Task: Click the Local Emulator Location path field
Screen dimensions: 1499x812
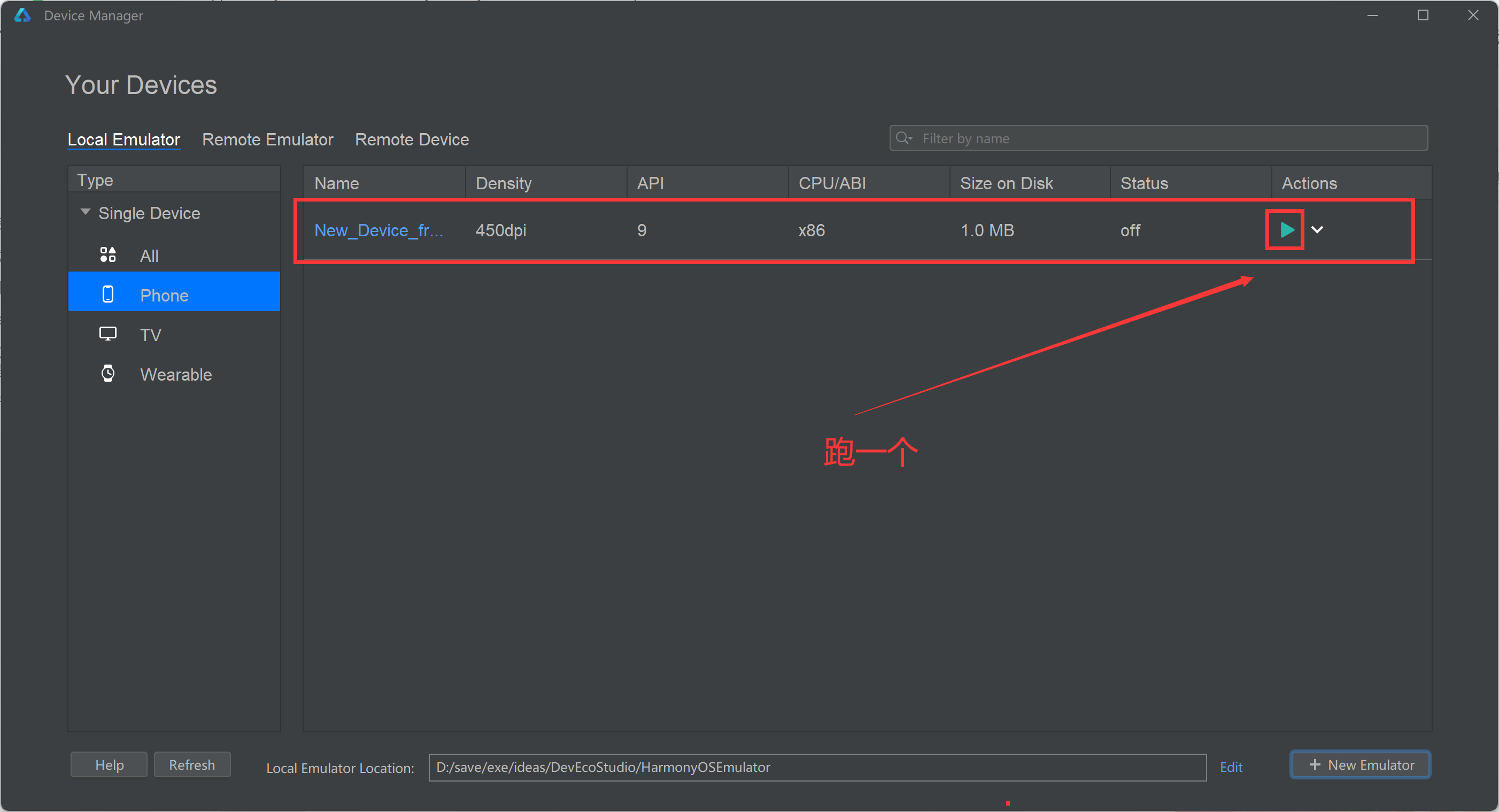Action: tap(817, 767)
